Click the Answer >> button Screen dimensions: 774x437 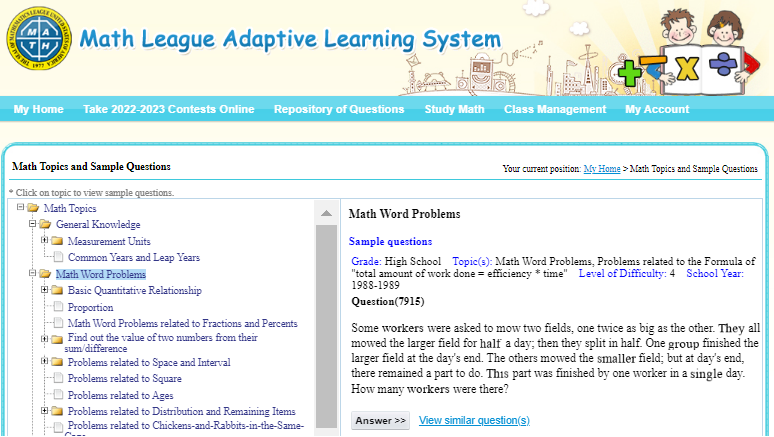pos(380,420)
